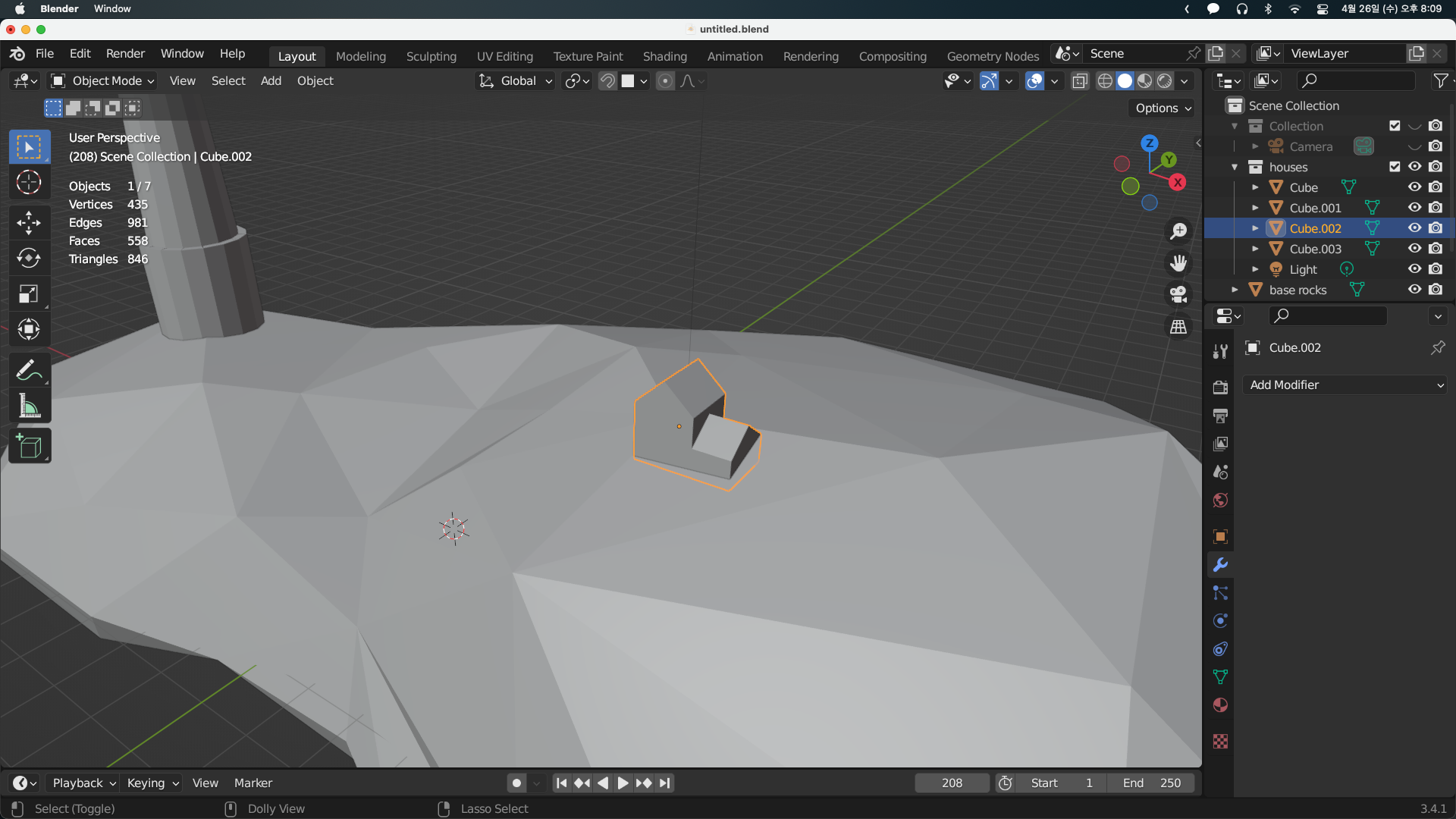Toggle snapping magnet in header
1456x819 pixels.
point(607,81)
